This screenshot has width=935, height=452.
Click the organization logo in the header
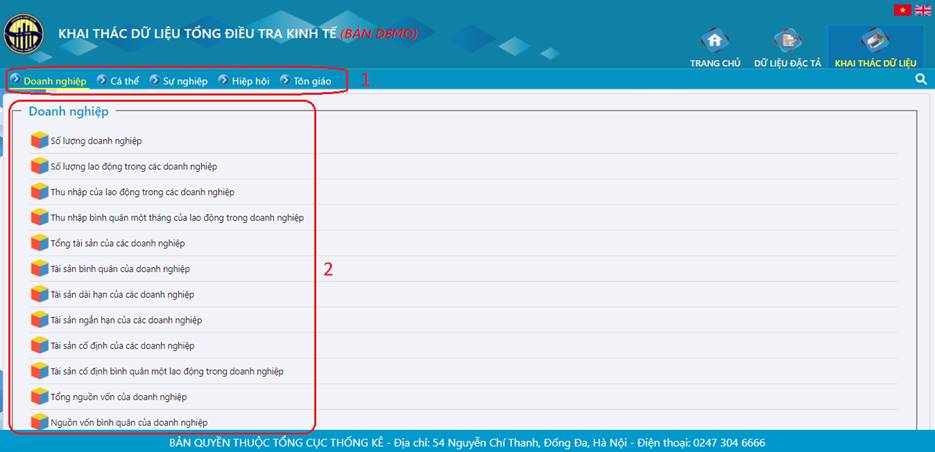(24, 35)
